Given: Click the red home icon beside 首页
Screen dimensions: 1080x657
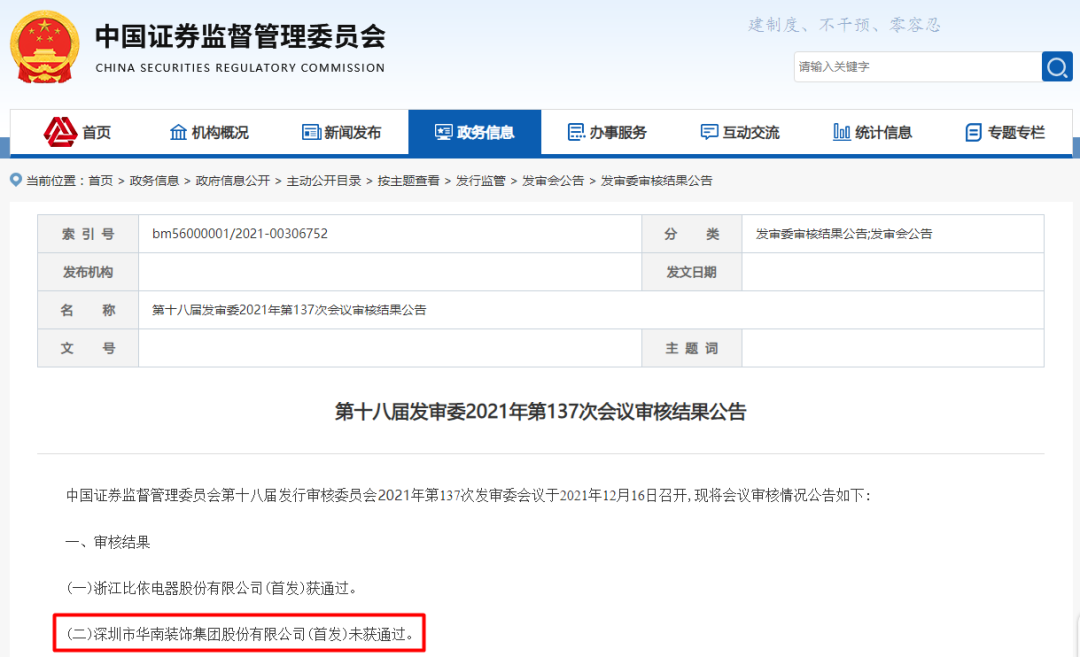Looking at the screenshot, I should click(x=61, y=132).
